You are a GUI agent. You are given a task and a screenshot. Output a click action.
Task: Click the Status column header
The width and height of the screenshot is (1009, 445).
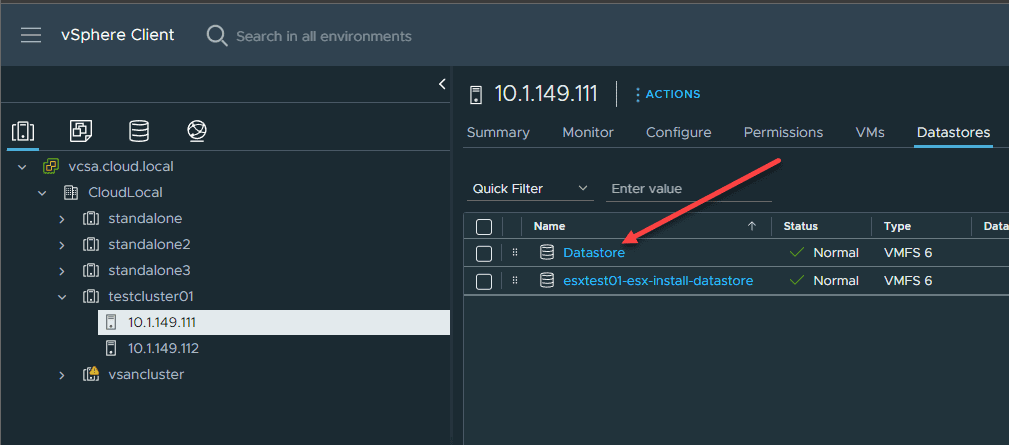tap(801, 226)
